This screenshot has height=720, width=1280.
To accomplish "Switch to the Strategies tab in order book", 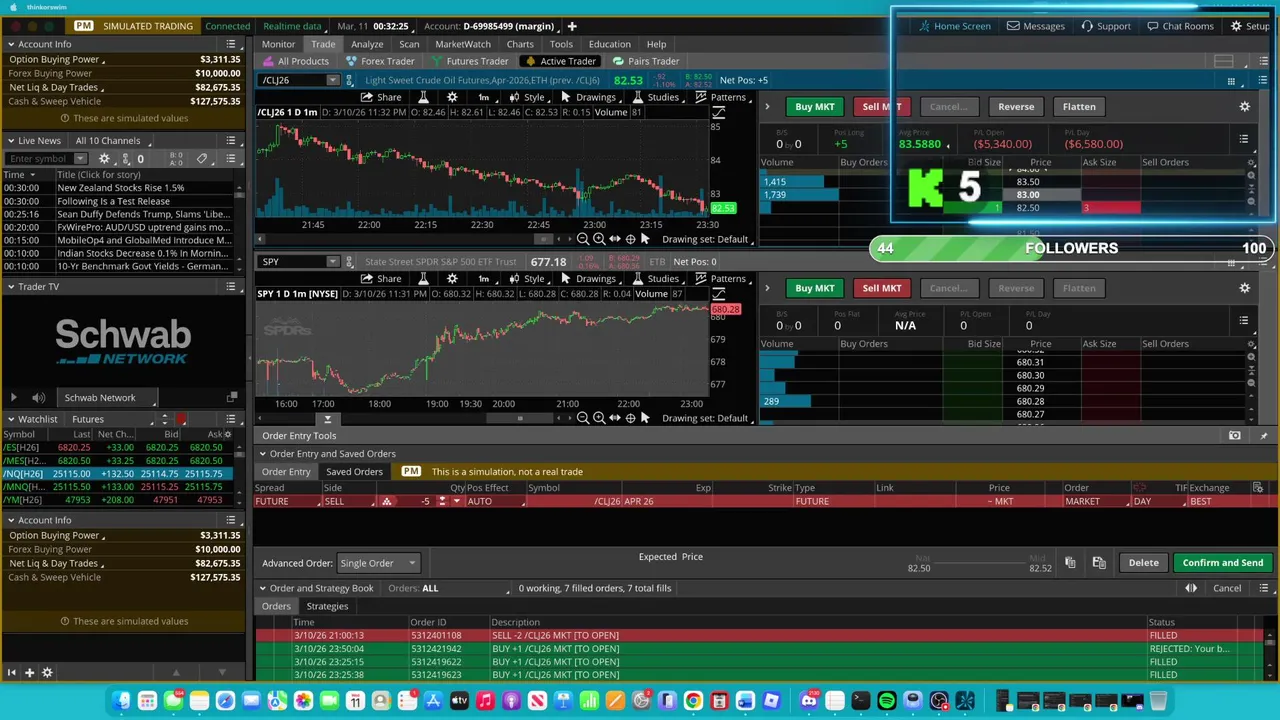I will pos(327,606).
